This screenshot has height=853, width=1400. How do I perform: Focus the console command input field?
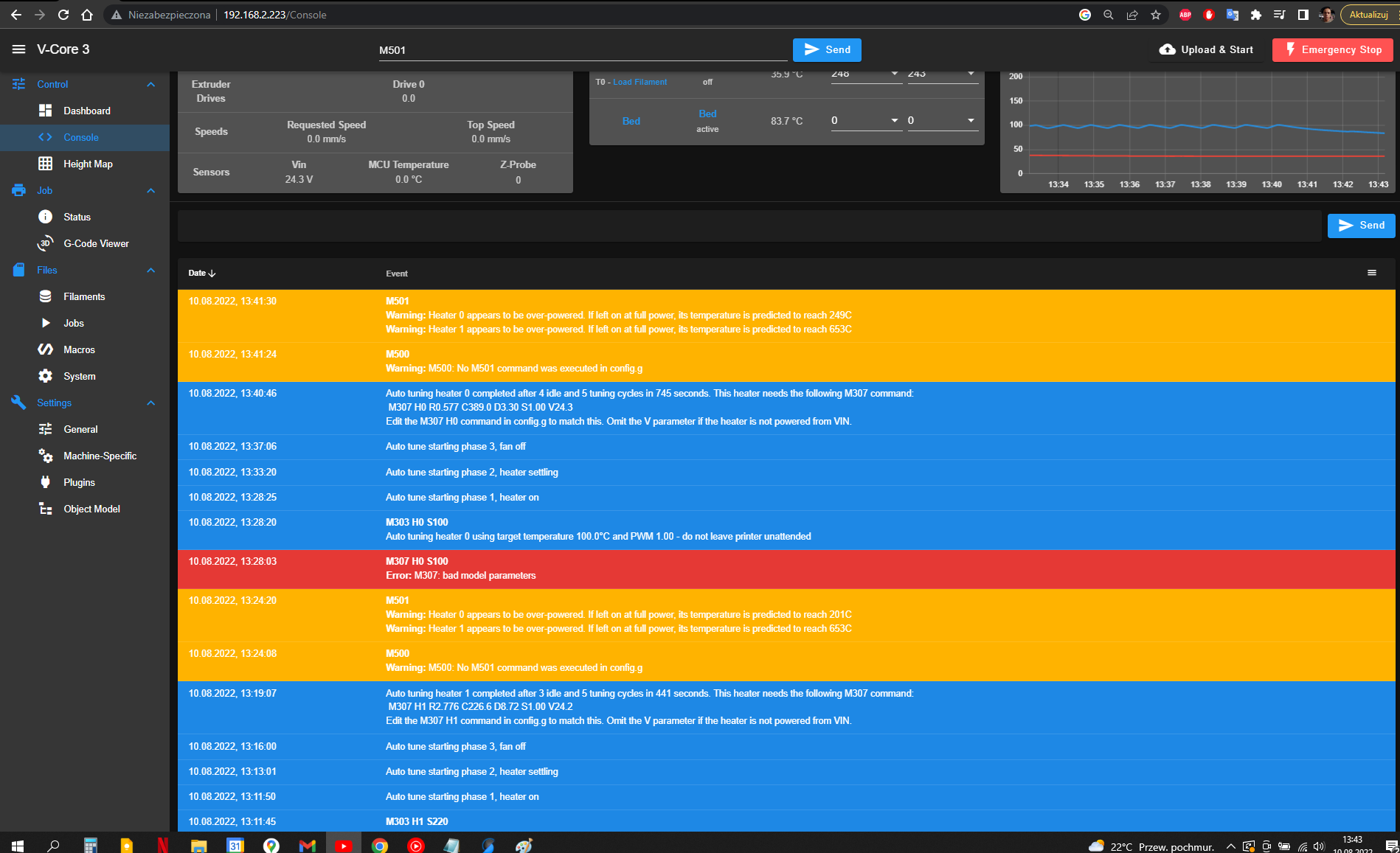click(x=749, y=226)
